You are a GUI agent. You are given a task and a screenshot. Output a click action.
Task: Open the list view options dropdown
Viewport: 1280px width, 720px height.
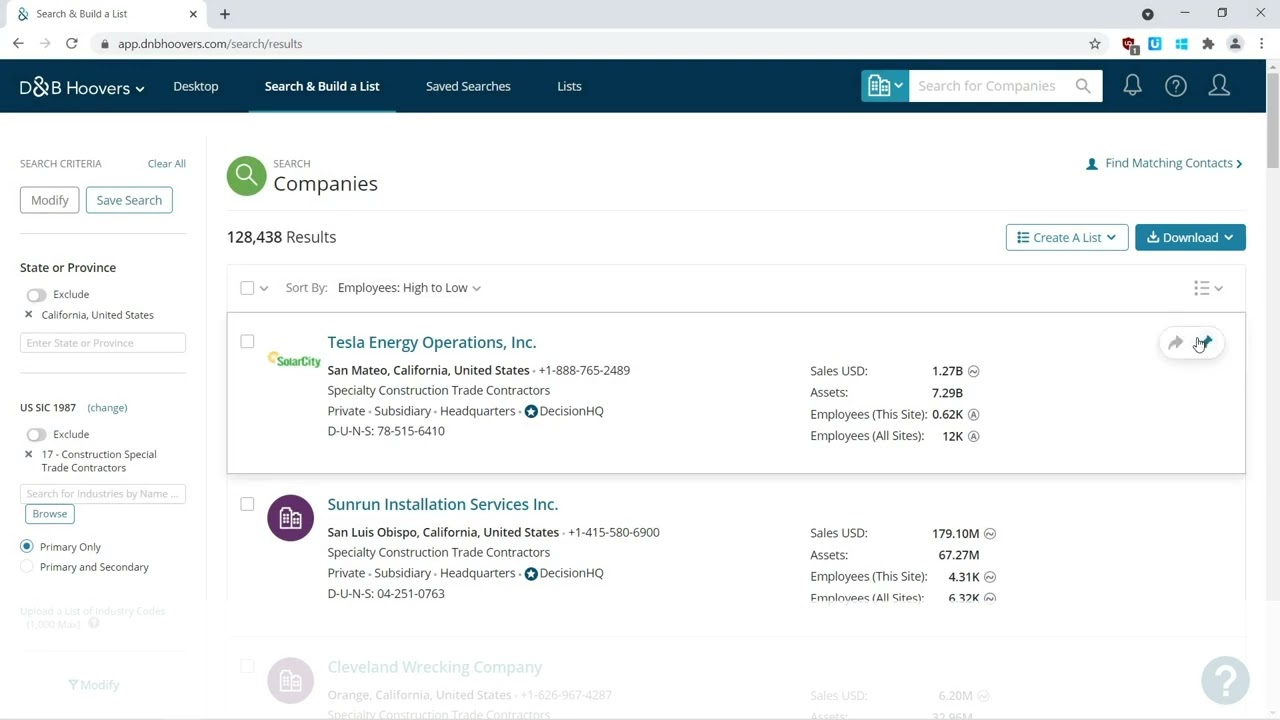pos(1208,288)
